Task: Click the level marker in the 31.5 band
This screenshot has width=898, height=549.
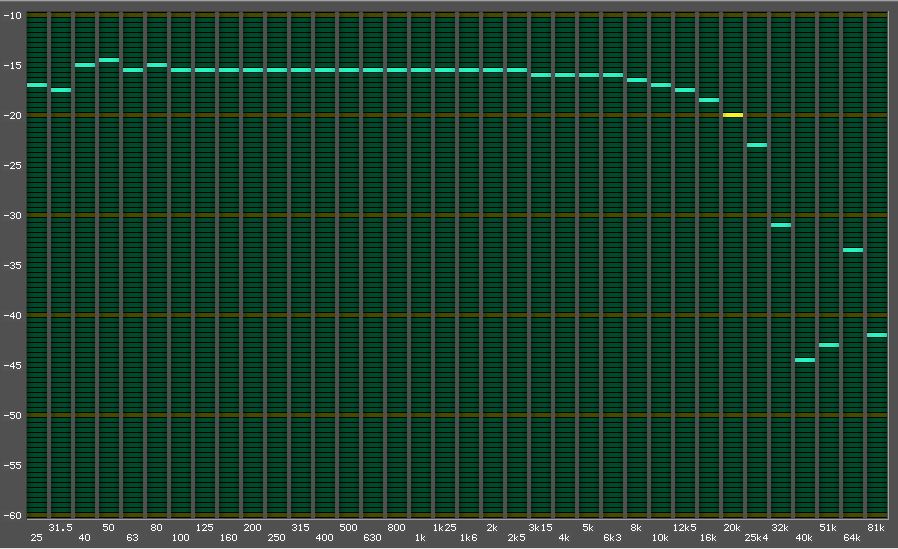Action: [x=61, y=90]
